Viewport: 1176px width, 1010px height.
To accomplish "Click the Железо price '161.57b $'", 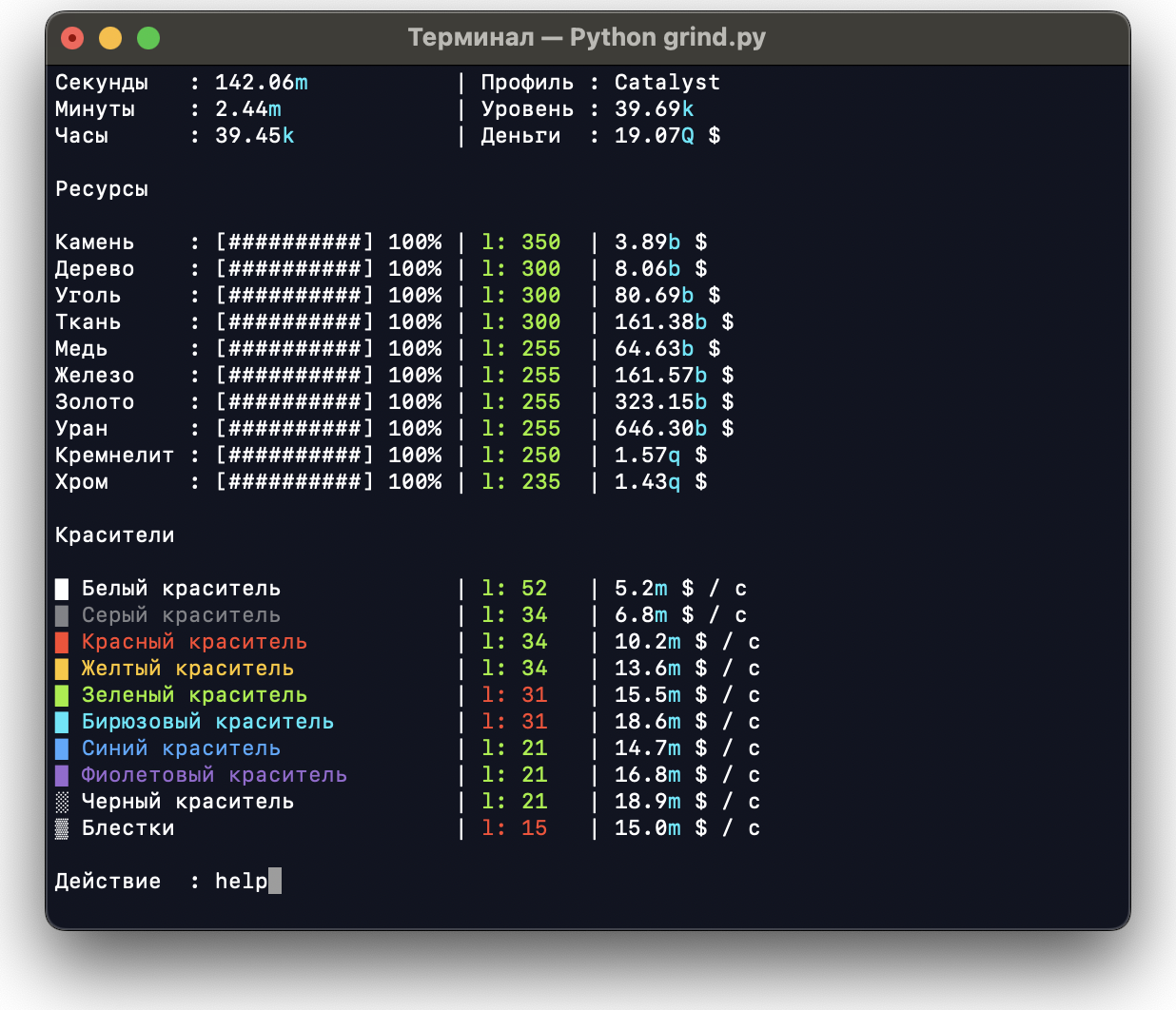I will coord(675,376).
